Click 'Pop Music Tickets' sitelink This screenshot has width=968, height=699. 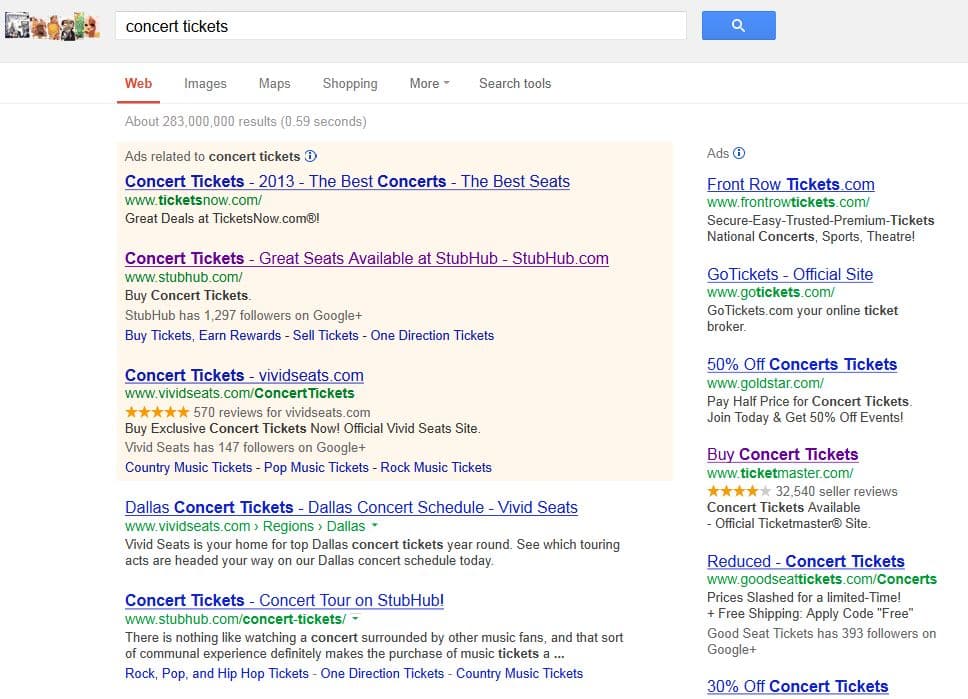[x=316, y=467]
